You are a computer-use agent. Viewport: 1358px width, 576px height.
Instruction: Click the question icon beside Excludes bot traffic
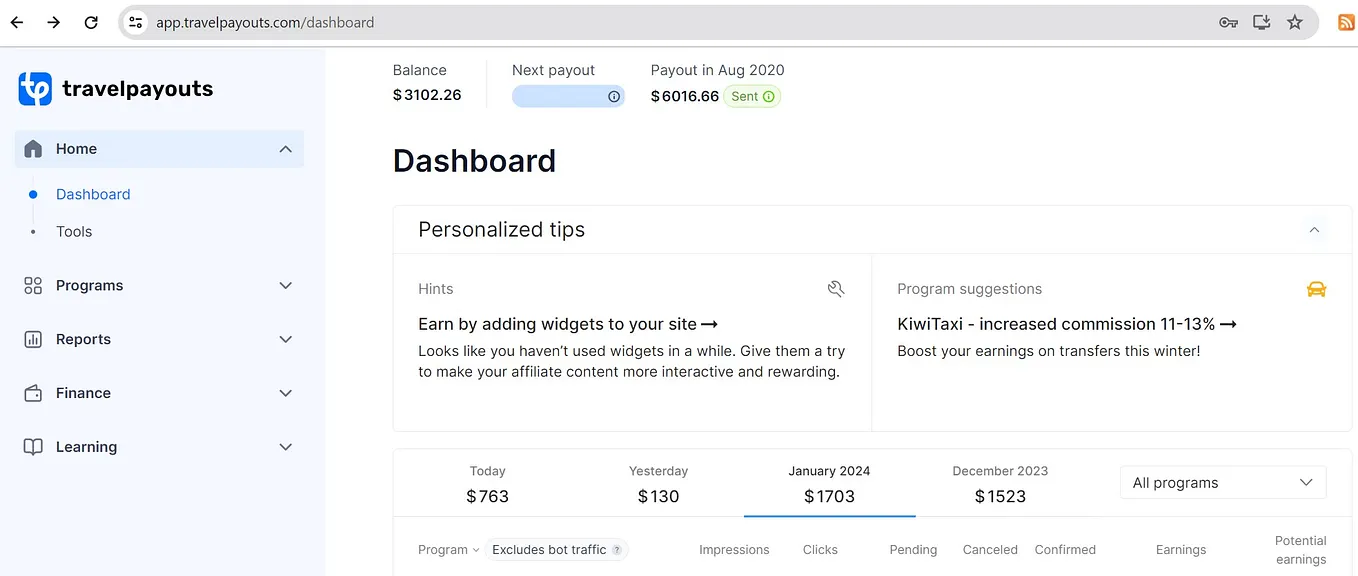pyautogui.click(x=617, y=550)
